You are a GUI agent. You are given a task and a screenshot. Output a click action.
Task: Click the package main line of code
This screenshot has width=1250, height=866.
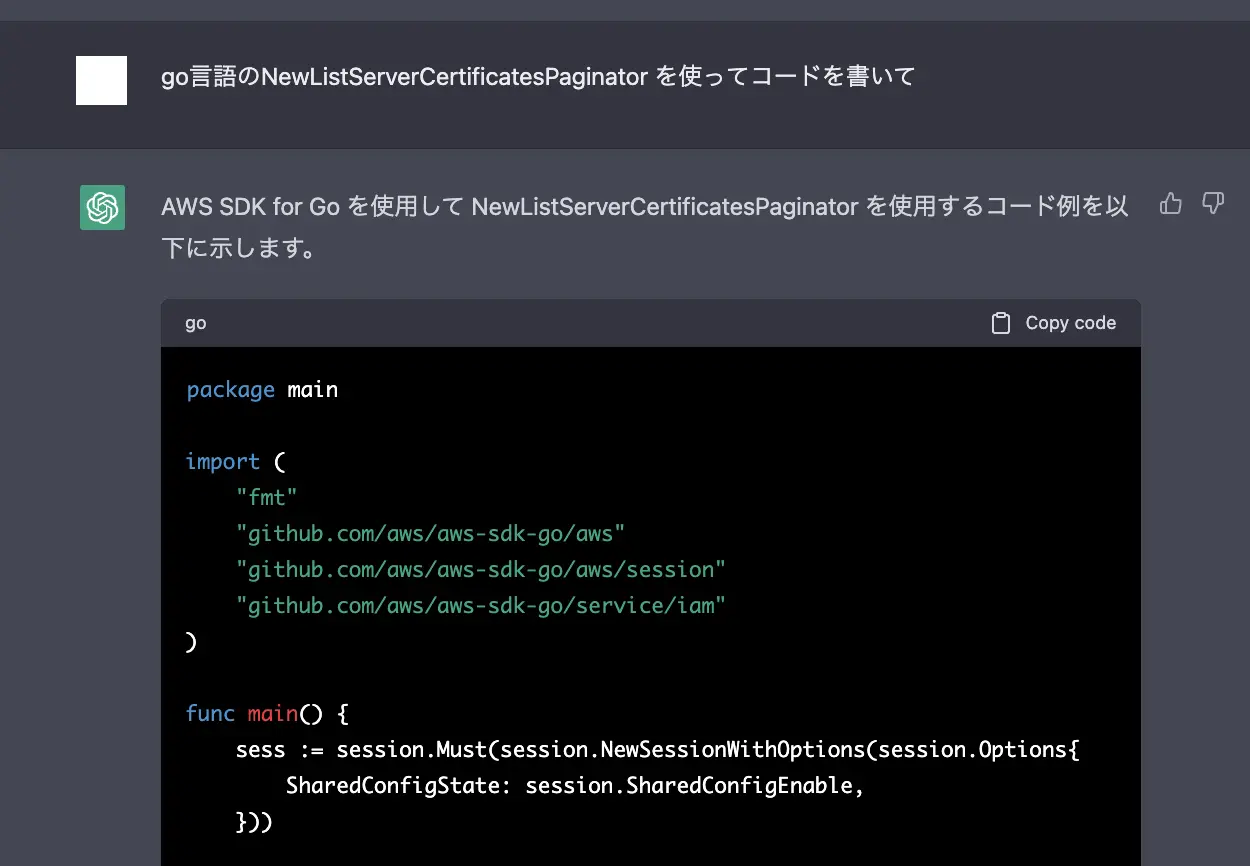pos(262,389)
